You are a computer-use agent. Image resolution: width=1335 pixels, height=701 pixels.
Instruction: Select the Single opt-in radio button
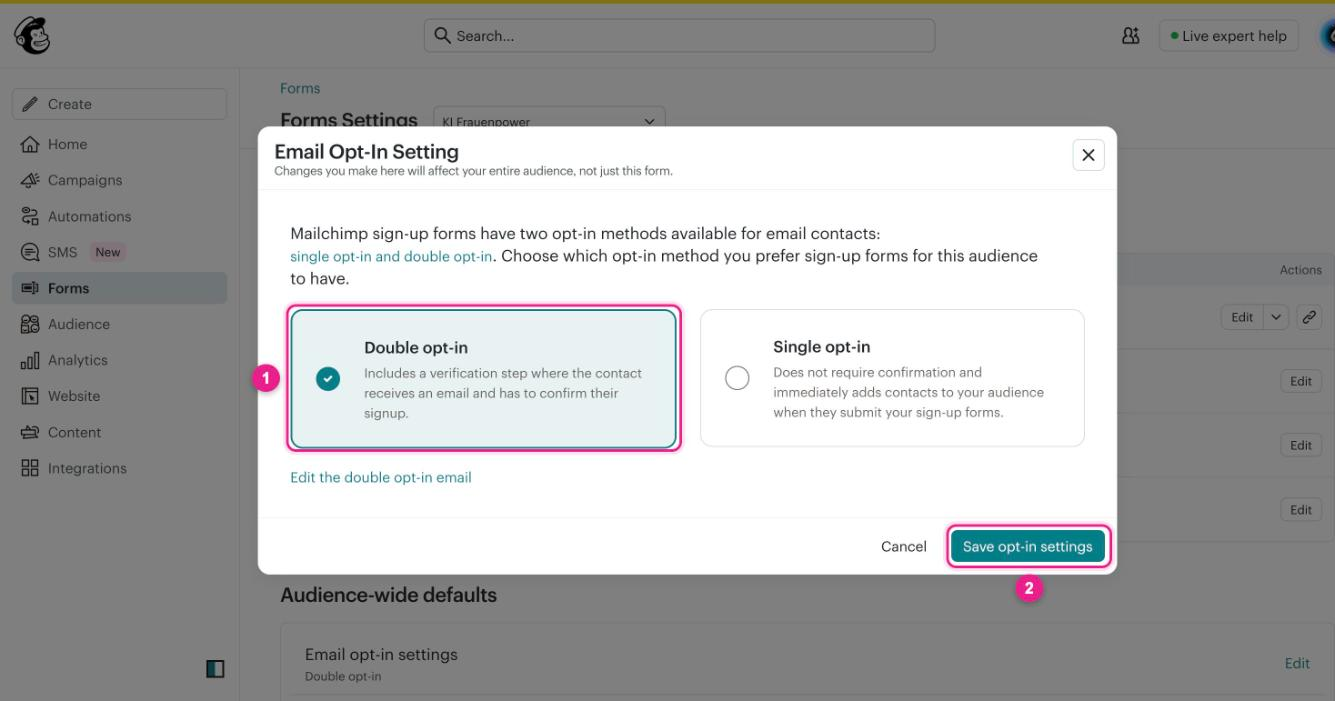click(737, 378)
